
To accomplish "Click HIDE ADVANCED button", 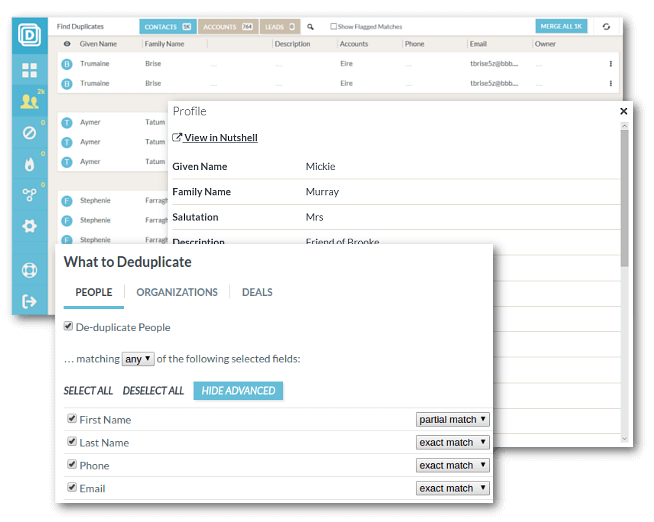I will (x=238, y=391).
